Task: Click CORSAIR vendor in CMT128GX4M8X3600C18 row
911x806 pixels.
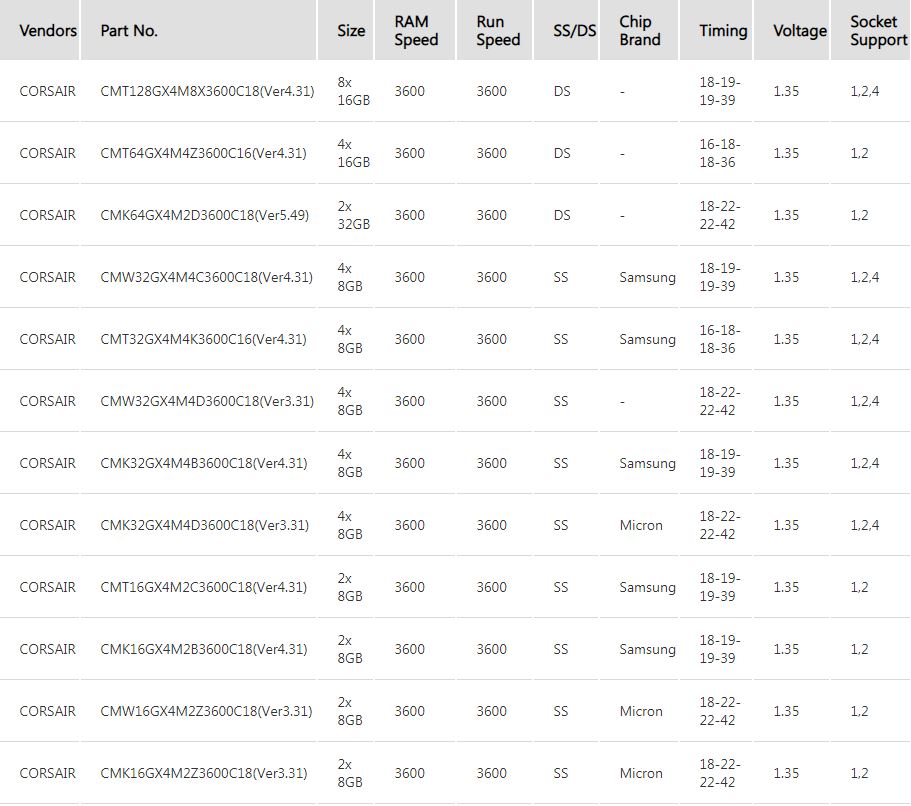Action: [48, 91]
